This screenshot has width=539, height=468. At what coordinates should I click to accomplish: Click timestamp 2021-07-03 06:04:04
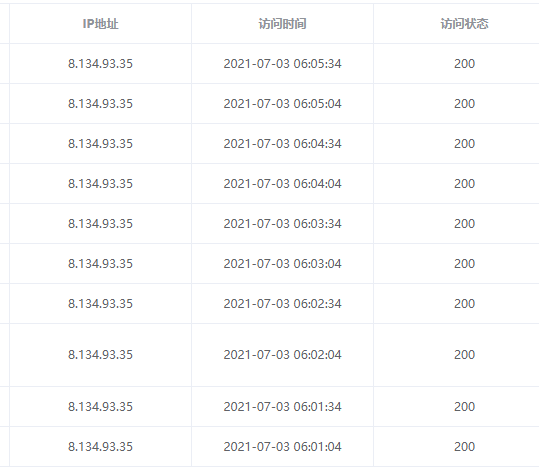282,184
